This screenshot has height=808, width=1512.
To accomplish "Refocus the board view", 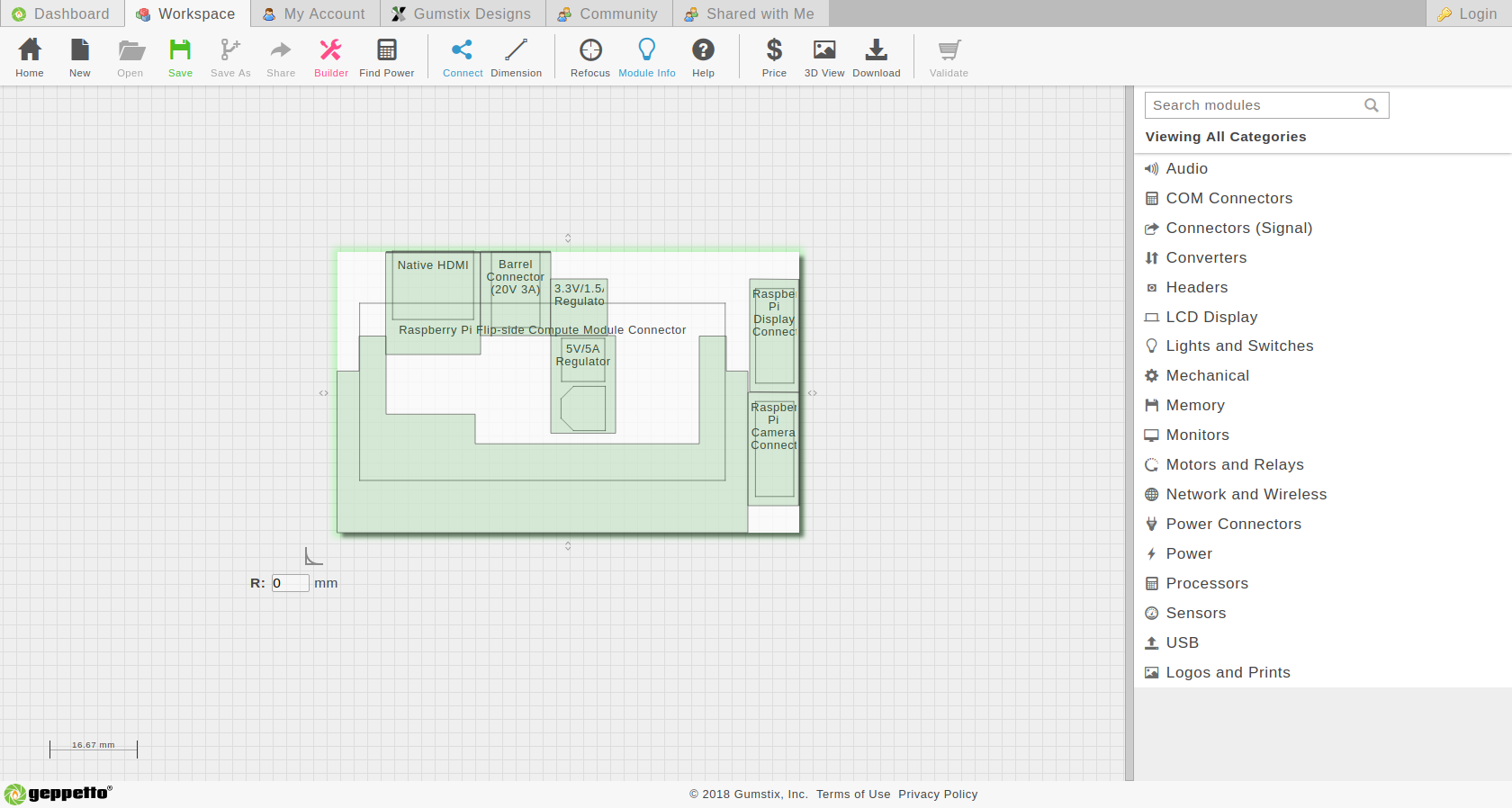I will click(x=590, y=58).
